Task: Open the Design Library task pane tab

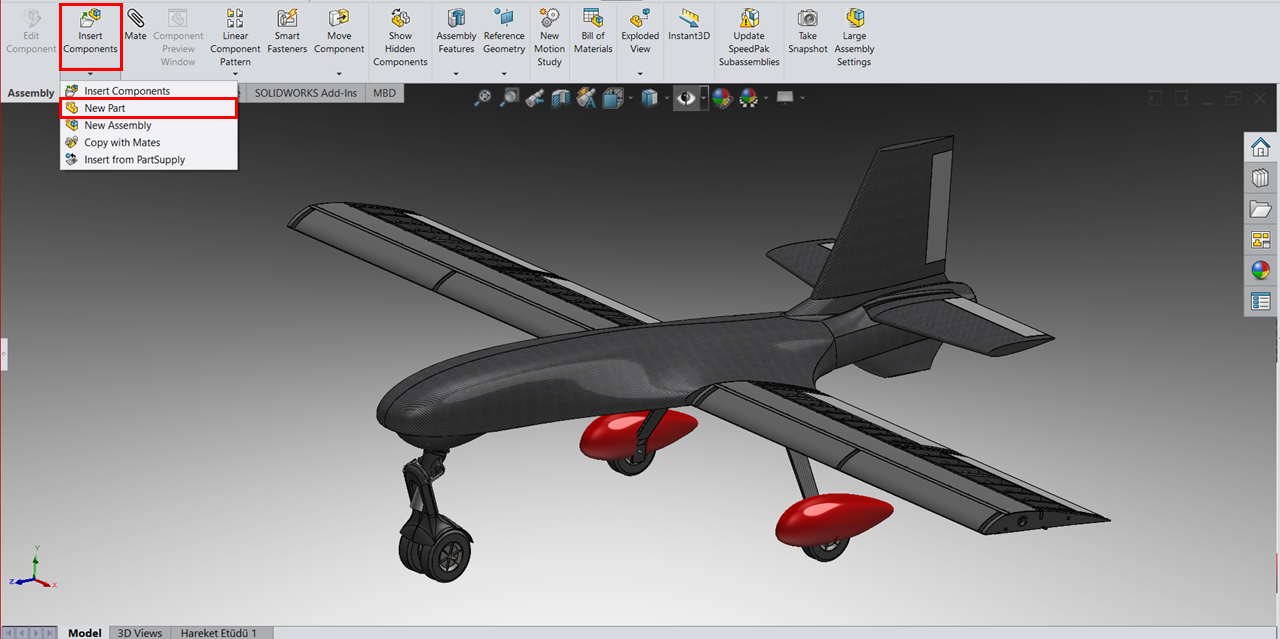Action: coord(1260,179)
